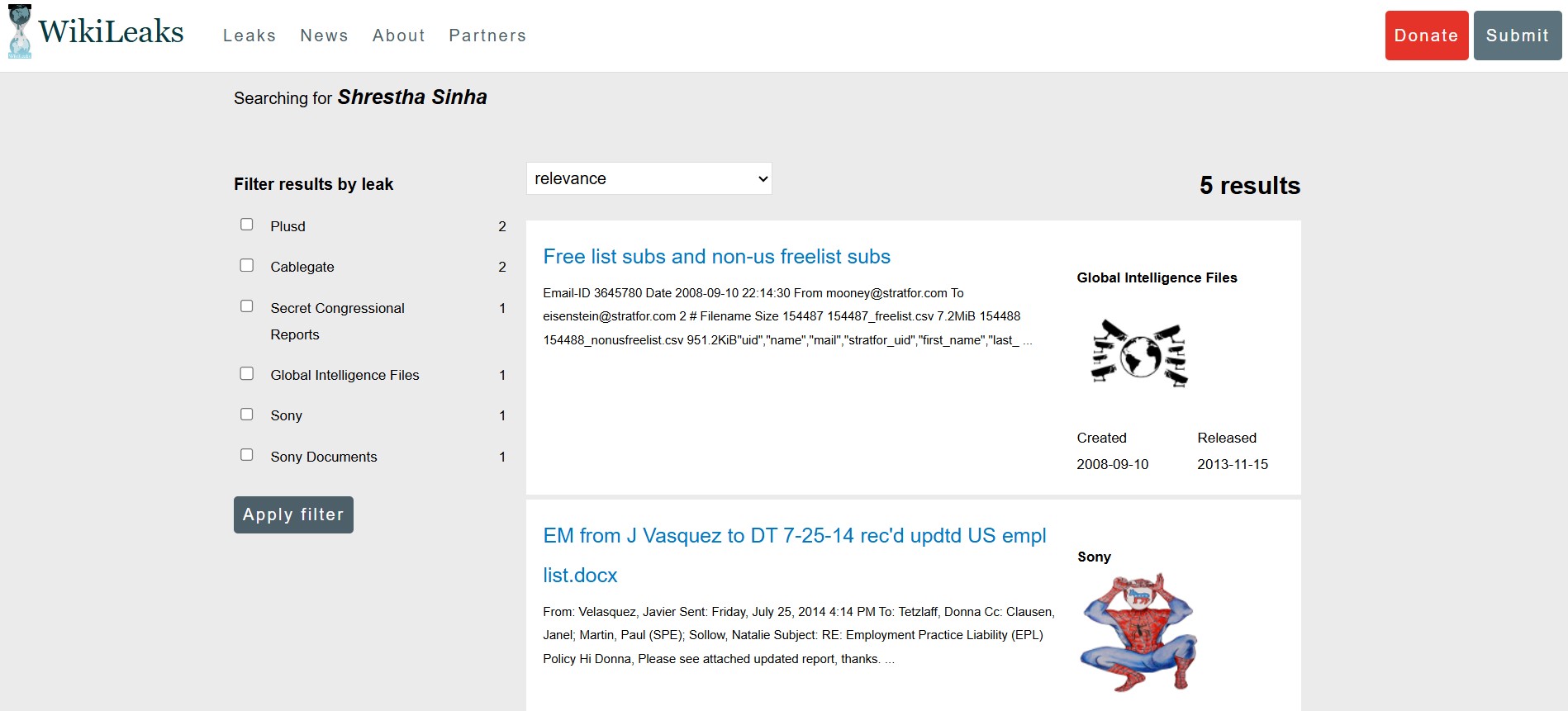Open the Leaks menu
The height and width of the screenshot is (711, 1568).
tap(249, 36)
